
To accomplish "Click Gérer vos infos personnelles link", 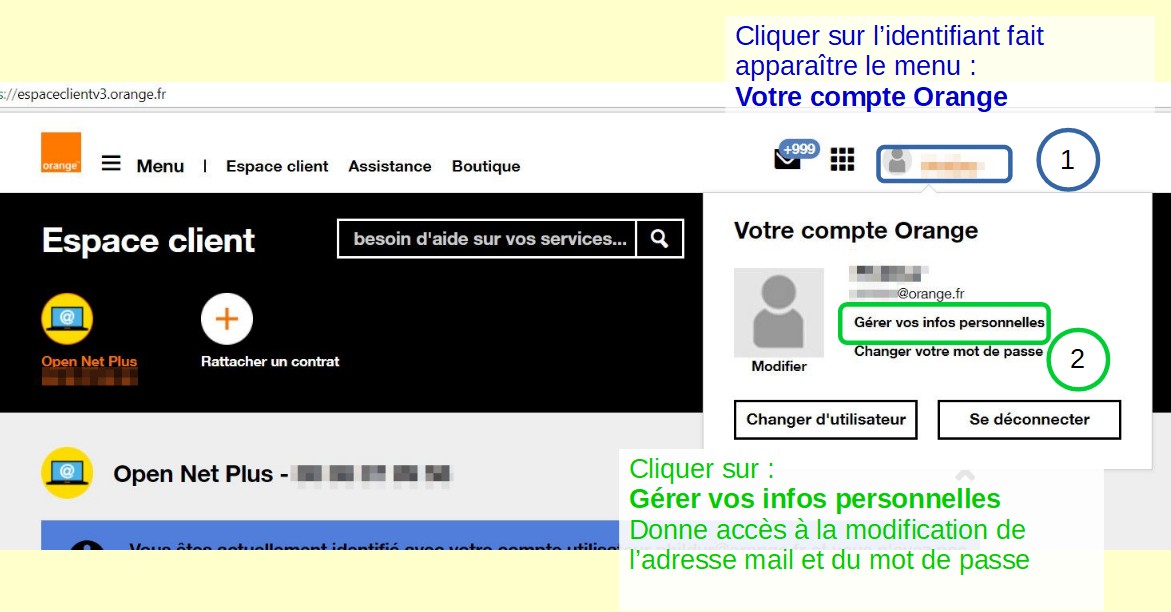I will (x=949, y=322).
